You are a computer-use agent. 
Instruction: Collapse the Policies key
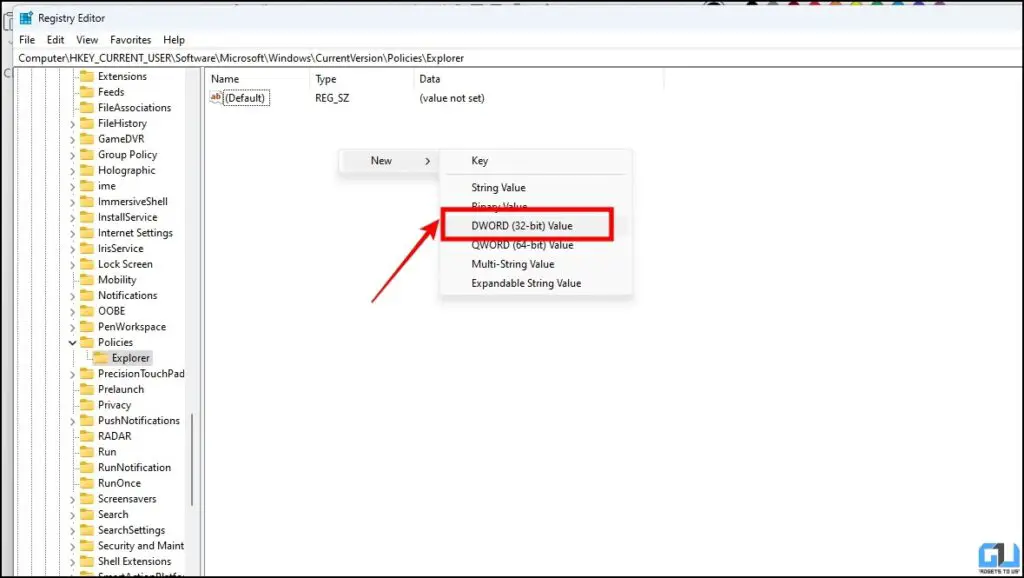pyautogui.click(x=72, y=343)
